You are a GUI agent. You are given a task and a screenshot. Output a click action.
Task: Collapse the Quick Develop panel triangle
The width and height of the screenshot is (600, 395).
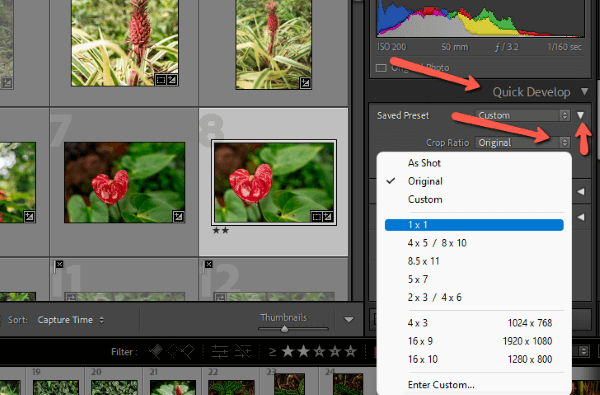click(x=584, y=91)
